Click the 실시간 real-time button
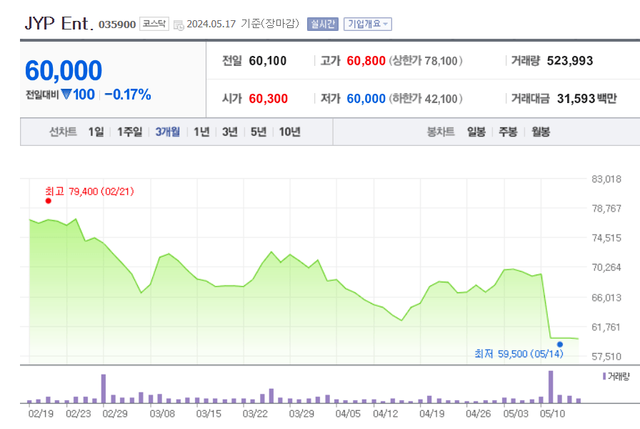Viewport: 640px width, 429px height. [x=322, y=23]
